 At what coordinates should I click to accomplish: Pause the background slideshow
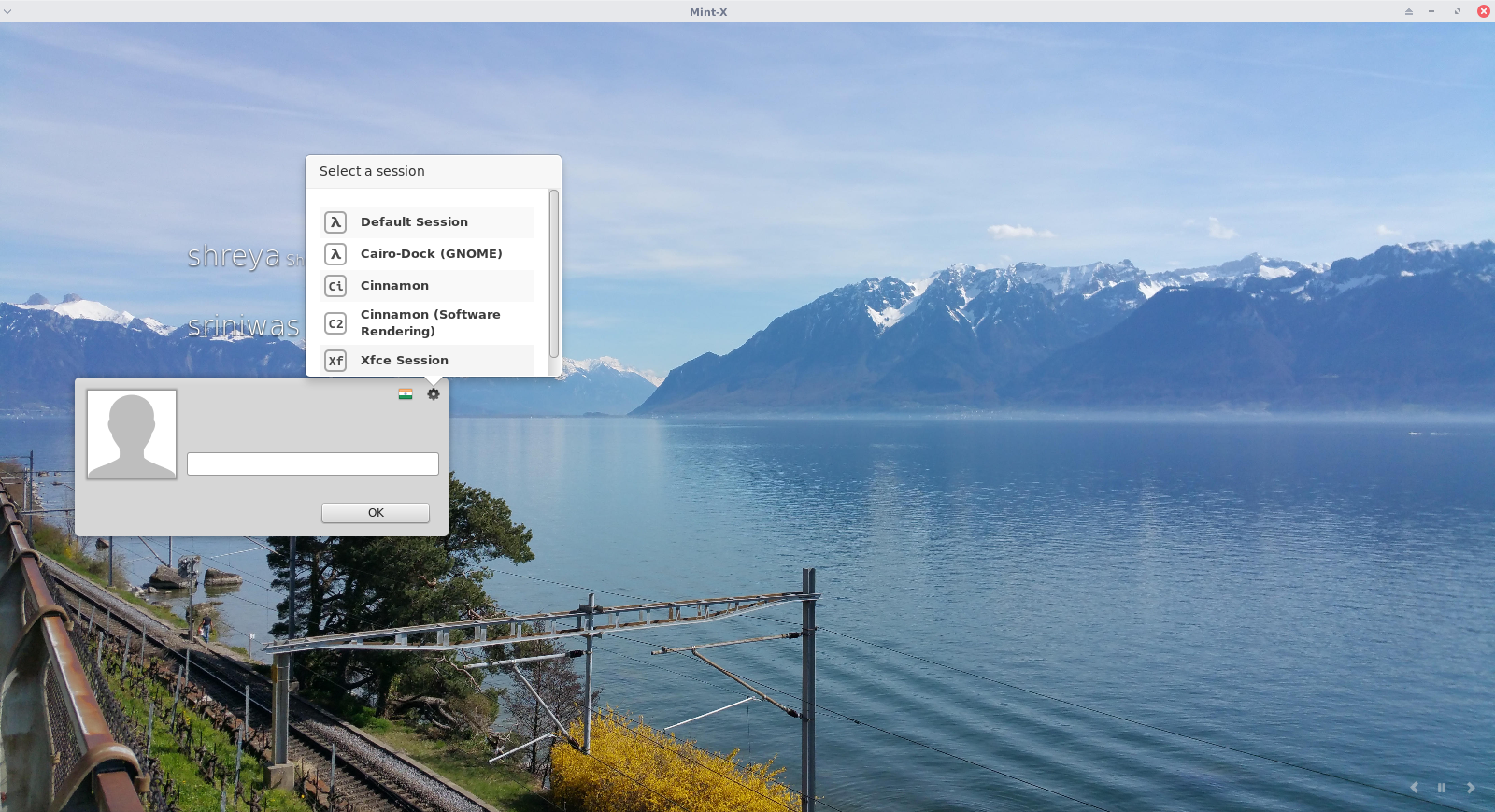pos(1442,788)
